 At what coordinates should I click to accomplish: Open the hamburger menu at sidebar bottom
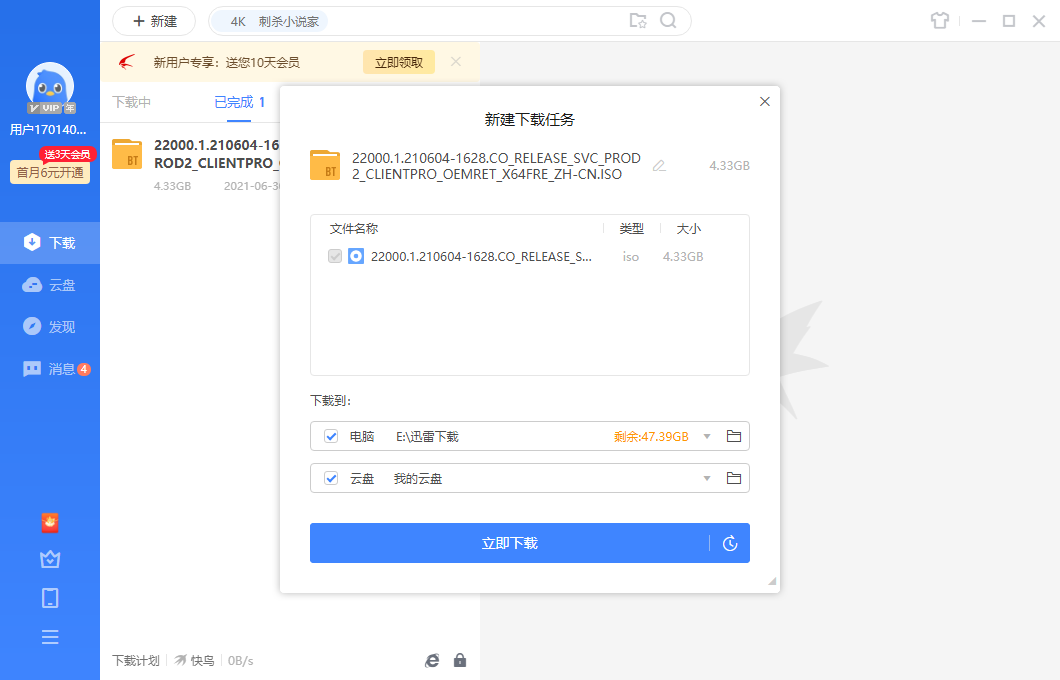[x=50, y=636]
